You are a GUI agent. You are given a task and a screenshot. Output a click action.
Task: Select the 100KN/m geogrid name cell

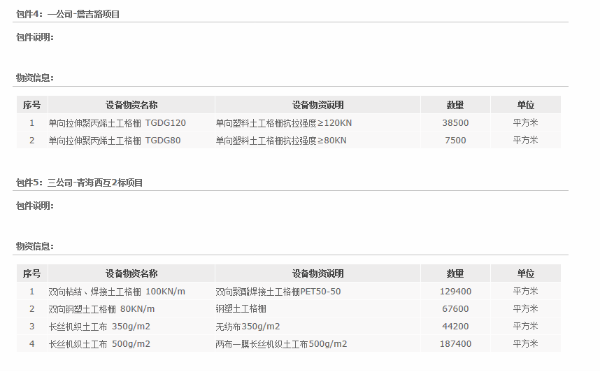pyautogui.click(x=131, y=291)
